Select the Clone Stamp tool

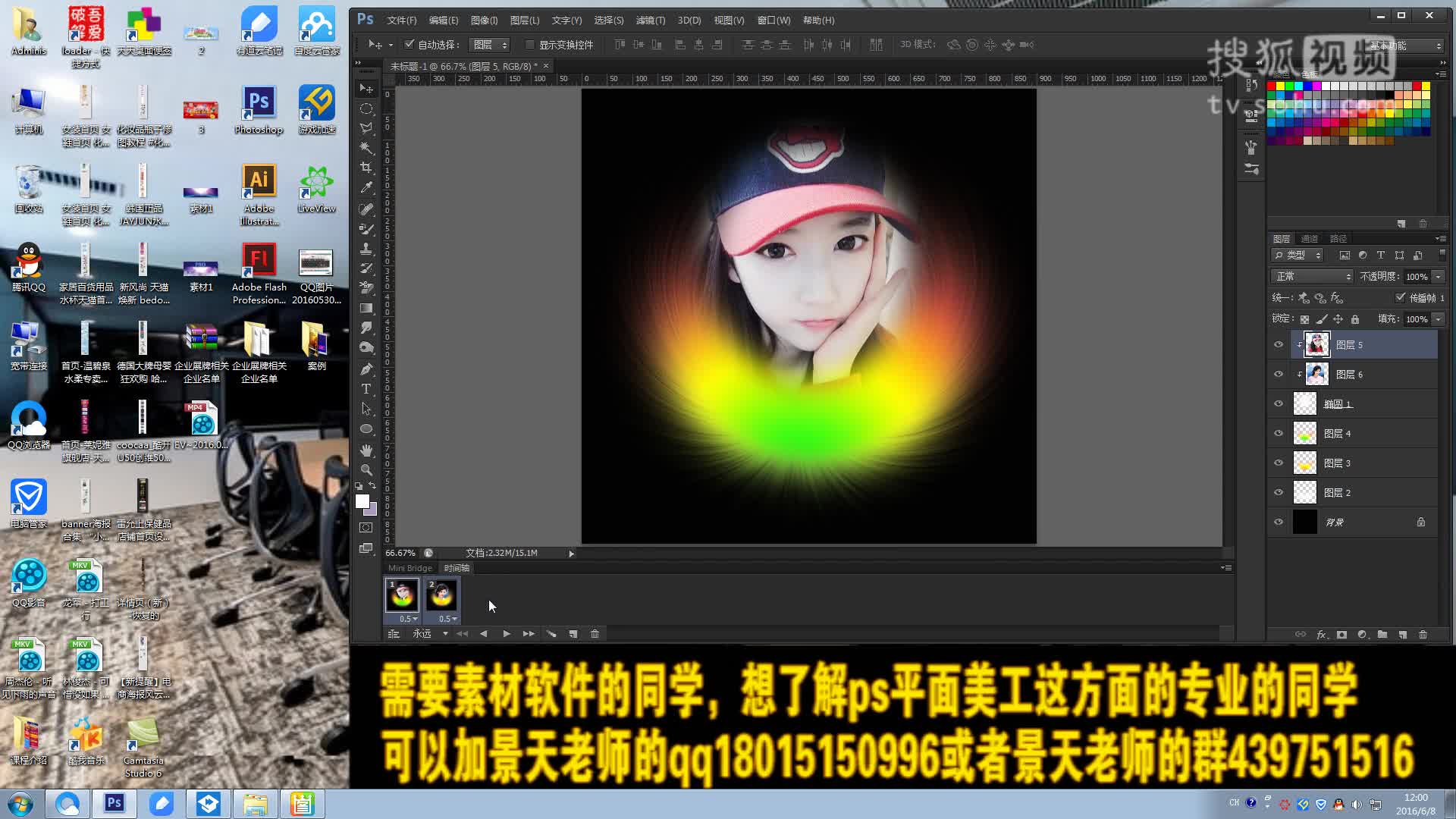(x=366, y=248)
